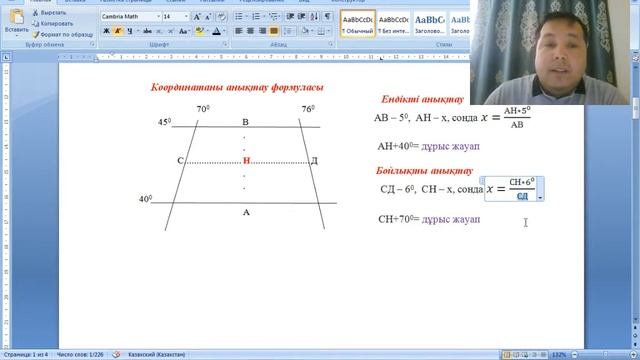
Task: Toggle bold formatting (Ж)
Action: point(106,31)
